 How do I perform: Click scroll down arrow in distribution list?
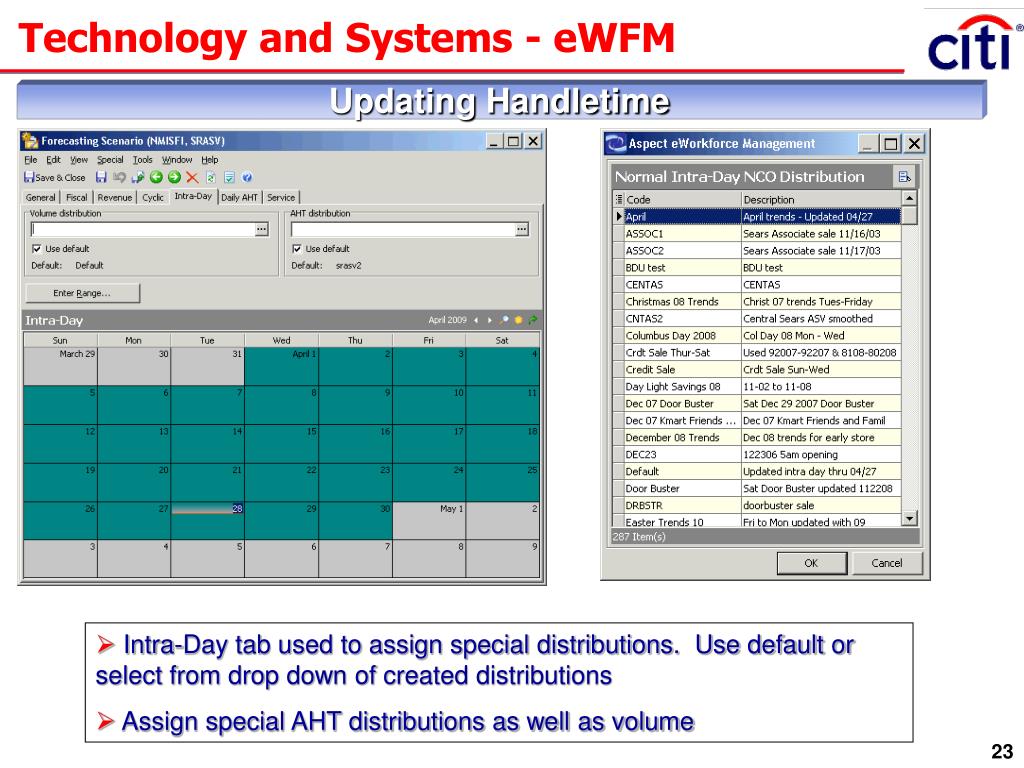click(x=909, y=519)
